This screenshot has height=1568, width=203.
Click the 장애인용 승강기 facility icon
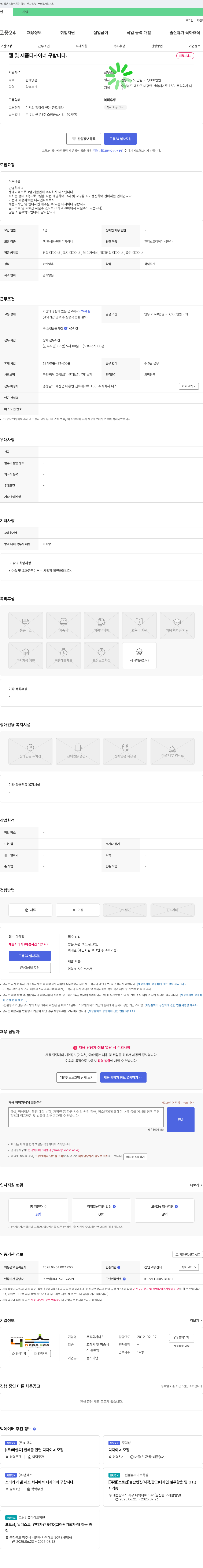point(78,751)
